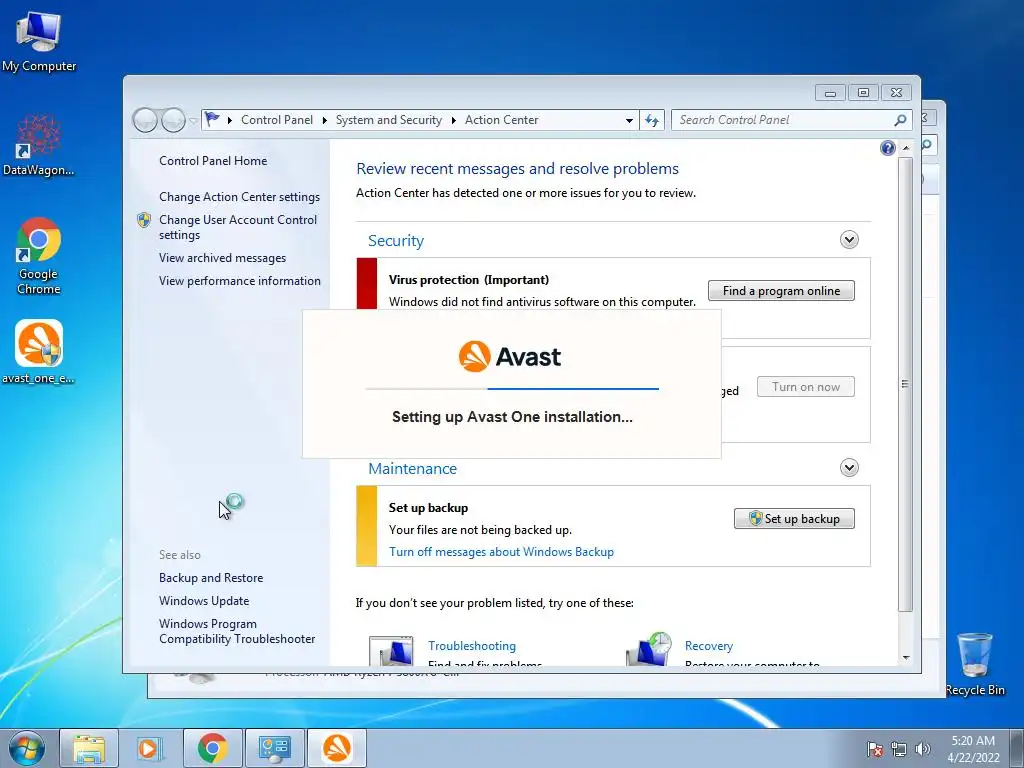Image resolution: width=1024 pixels, height=768 pixels.
Task: Click the Virus protection (Important) heading
Action: (x=468, y=280)
